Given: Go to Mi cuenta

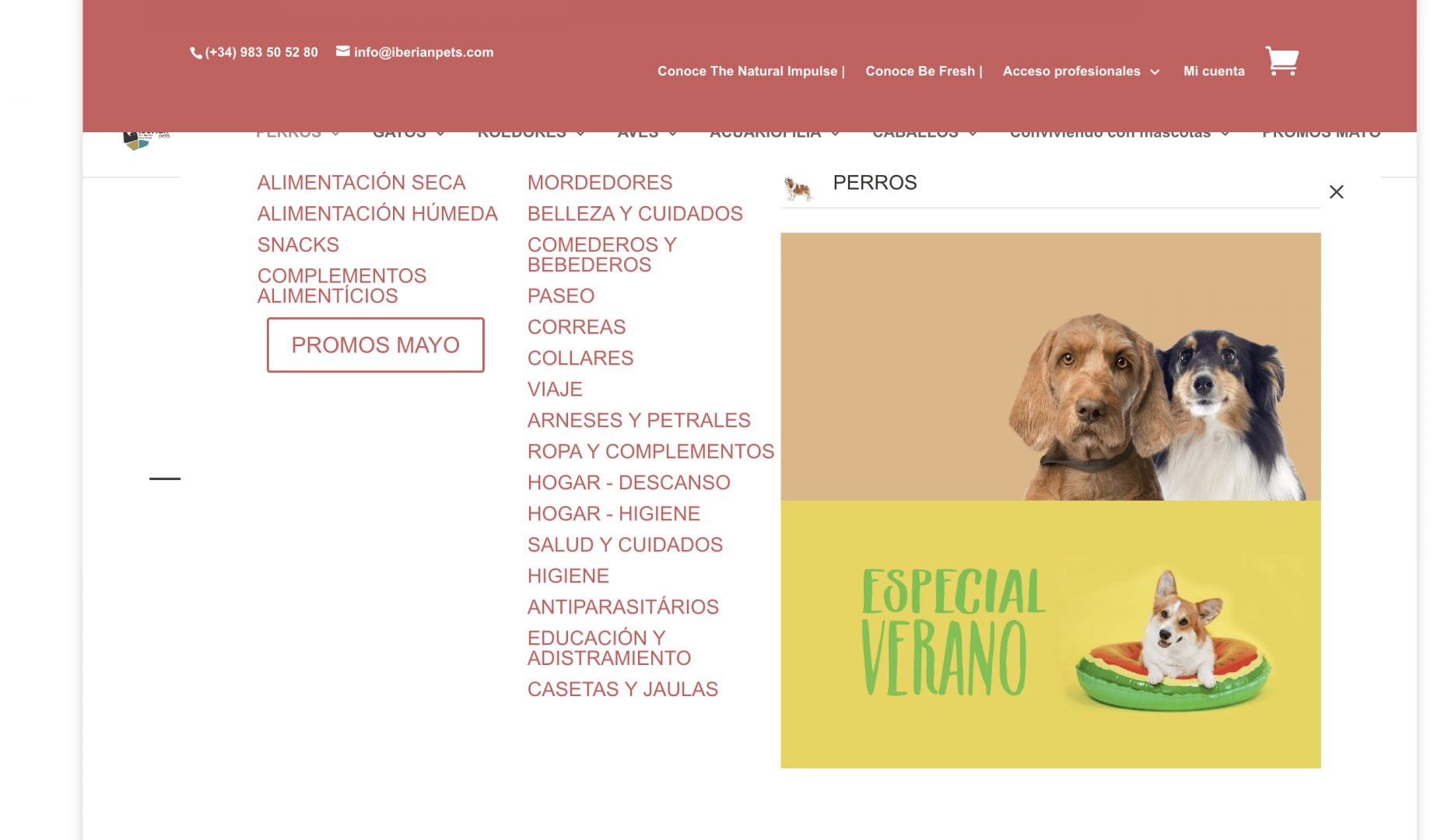Looking at the screenshot, I should [x=1214, y=71].
